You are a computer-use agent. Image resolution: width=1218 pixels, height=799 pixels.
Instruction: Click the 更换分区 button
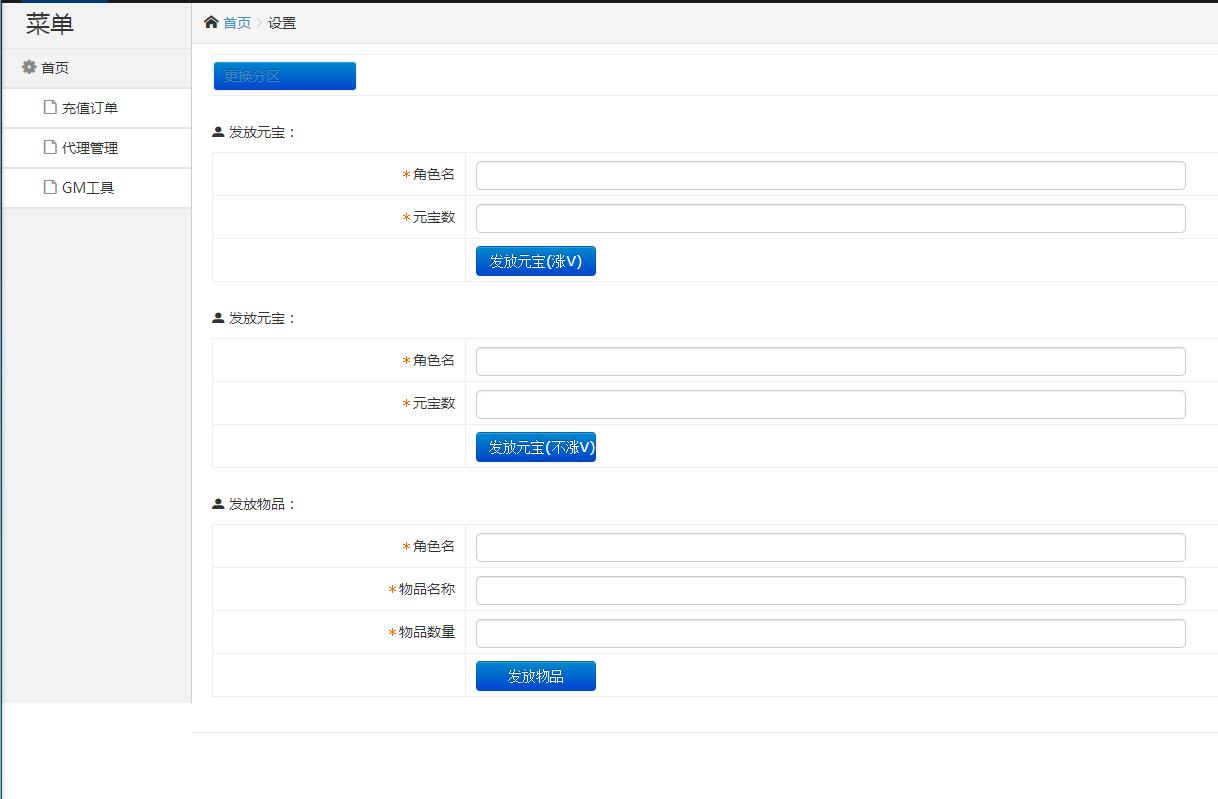(x=284, y=75)
